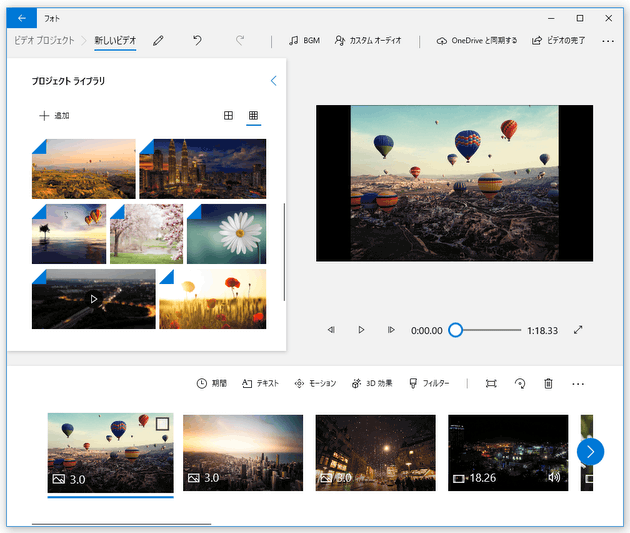Screen dimensions: 630x533
Task: Click the preview seek slider handle
Action: click(x=455, y=330)
